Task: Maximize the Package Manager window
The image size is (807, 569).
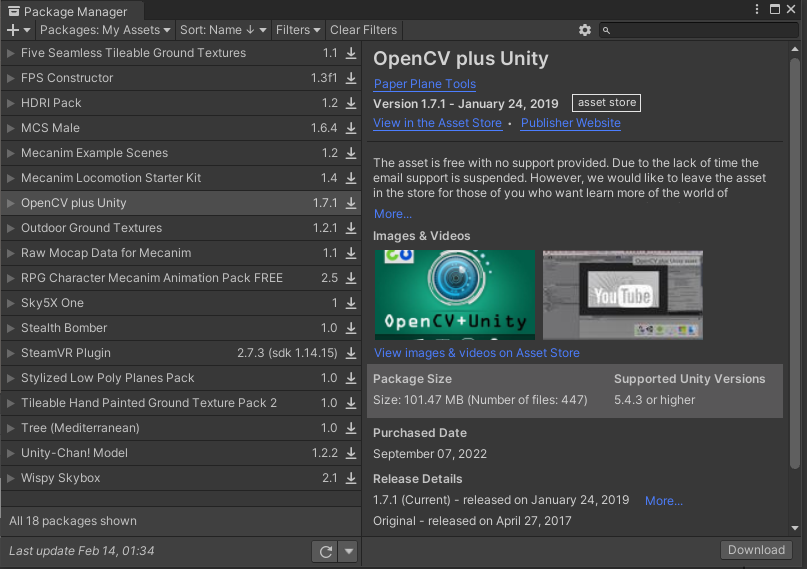Action: pyautogui.click(x=775, y=9)
